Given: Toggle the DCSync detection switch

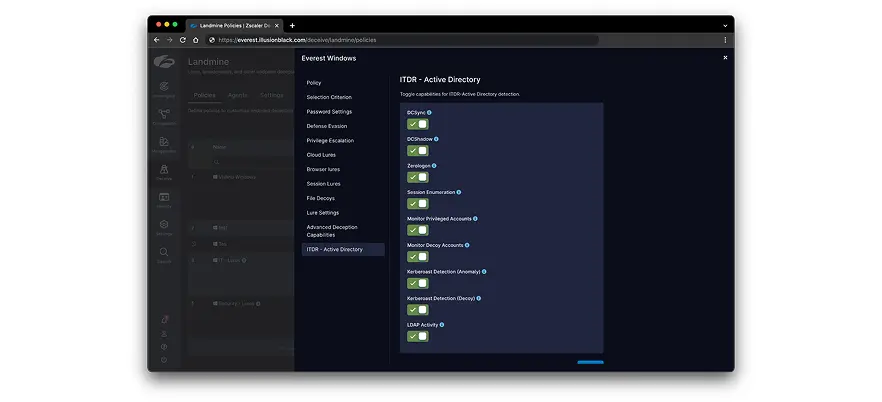Looking at the screenshot, I should (x=417, y=124).
